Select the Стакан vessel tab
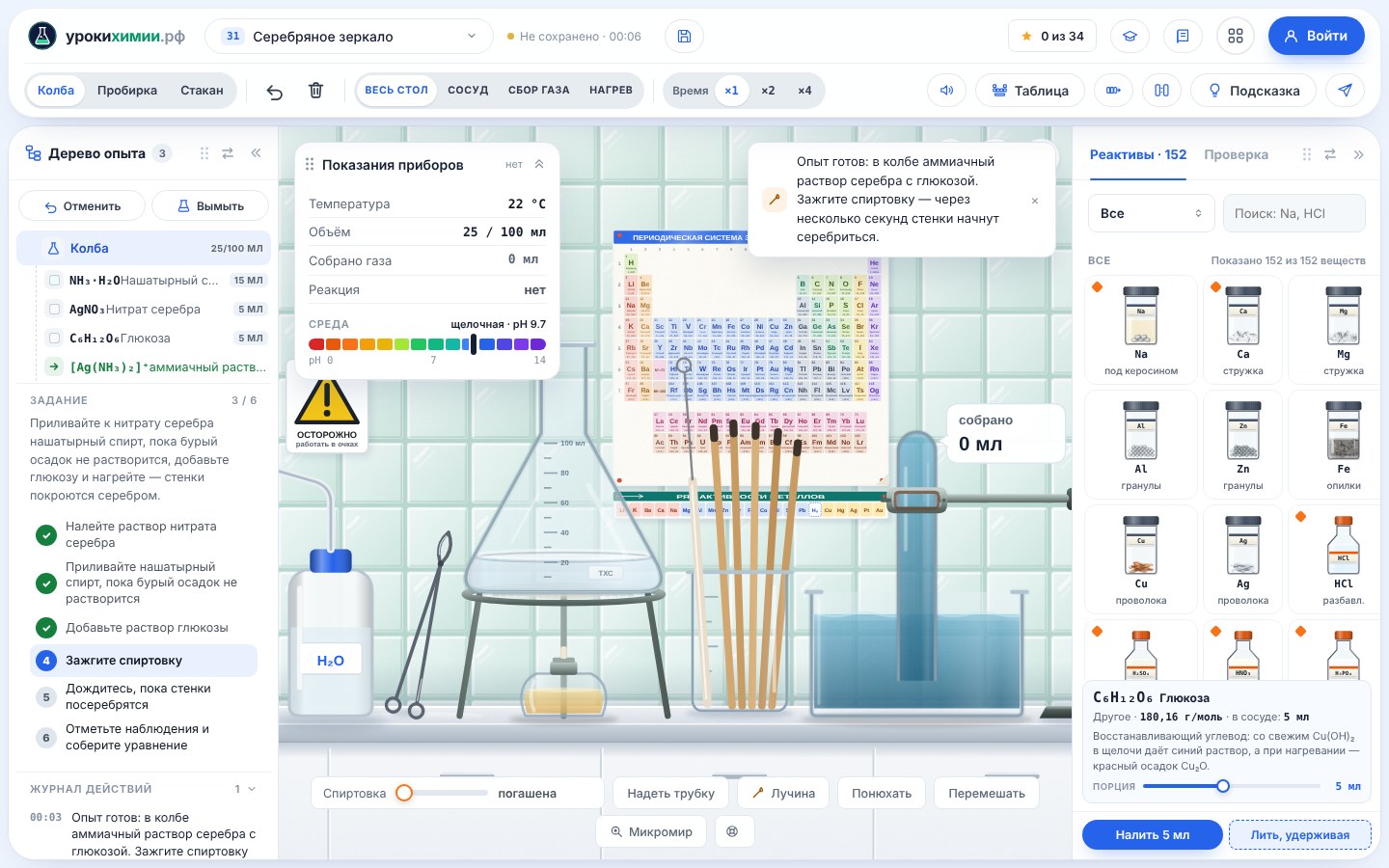The height and width of the screenshot is (868, 1389). (x=202, y=91)
